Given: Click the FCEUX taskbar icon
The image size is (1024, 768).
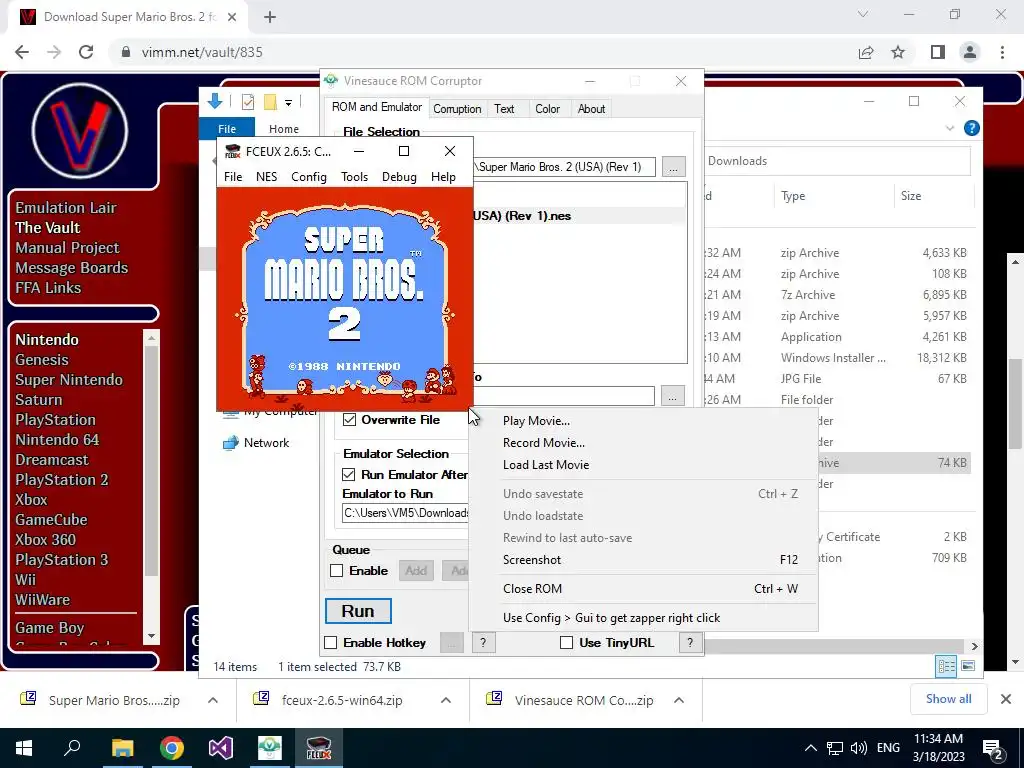Looking at the screenshot, I should point(319,748).
